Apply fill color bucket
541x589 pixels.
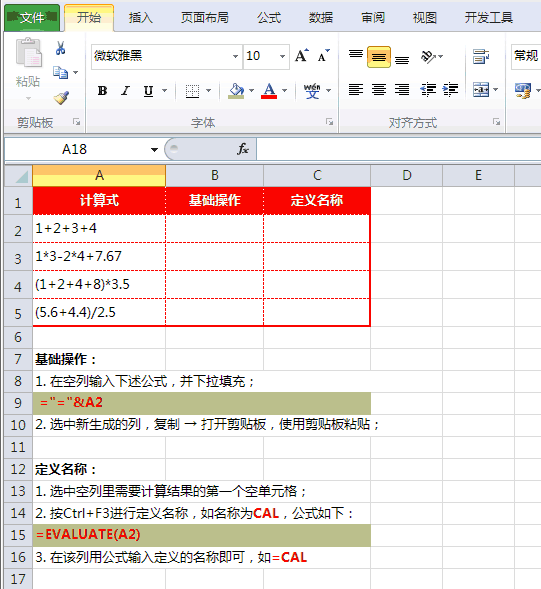pyautogui.click(x=236, y=91)
